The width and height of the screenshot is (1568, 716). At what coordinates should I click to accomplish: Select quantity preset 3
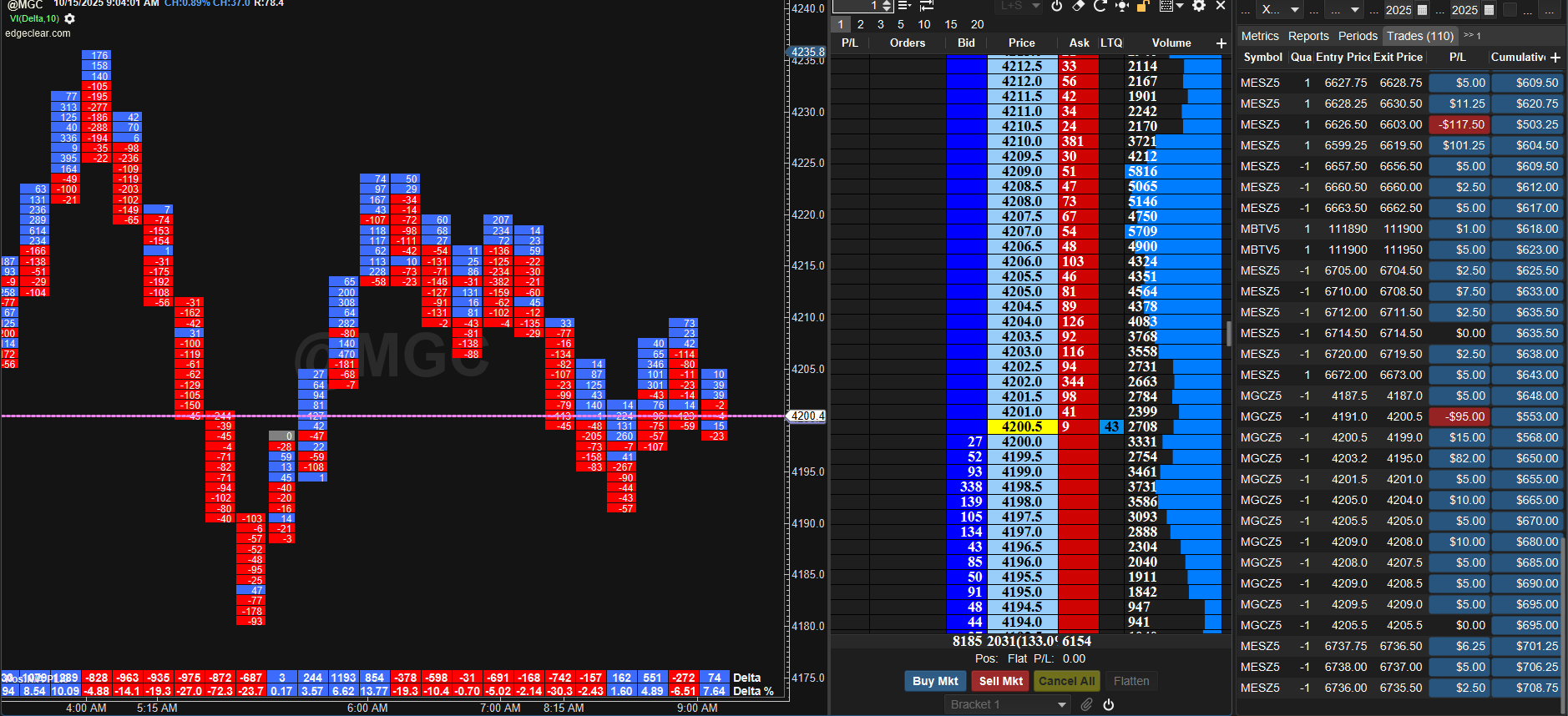(x=881, y=24)
